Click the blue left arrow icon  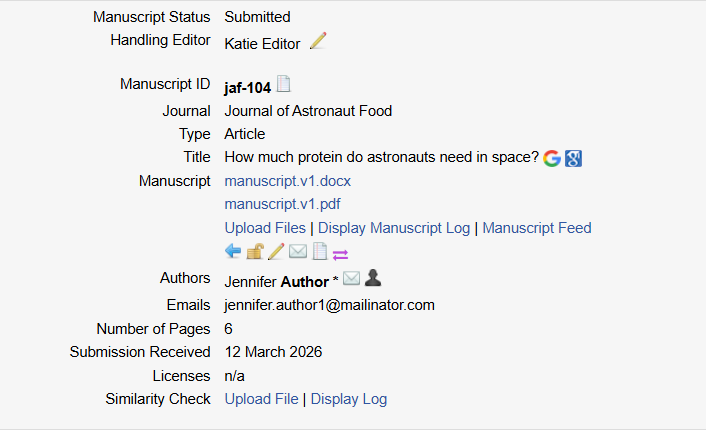[x=233, y=251]
